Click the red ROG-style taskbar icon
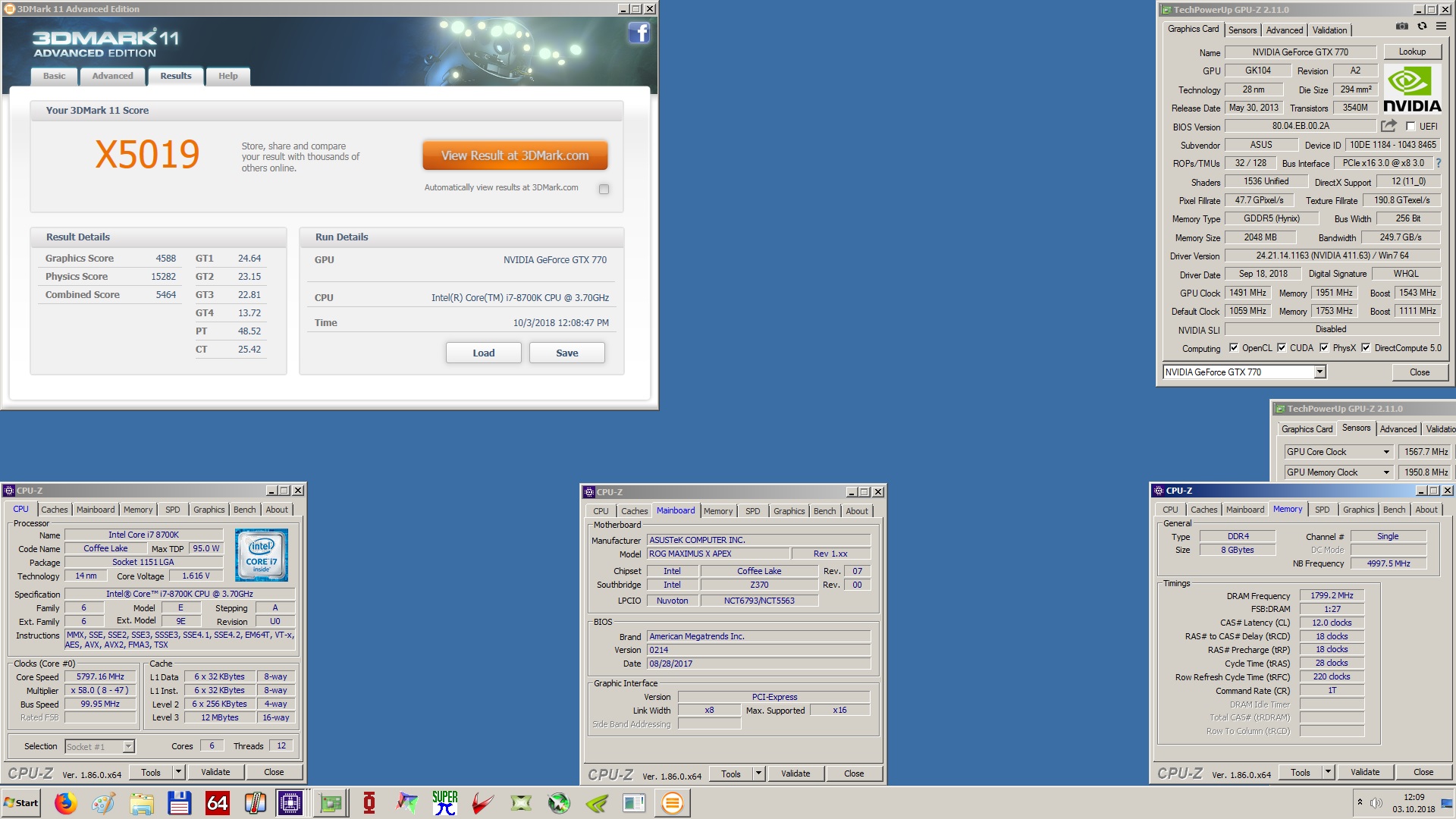The width and height of the screenshot is (1456, 819). click(x=369, y=803)
